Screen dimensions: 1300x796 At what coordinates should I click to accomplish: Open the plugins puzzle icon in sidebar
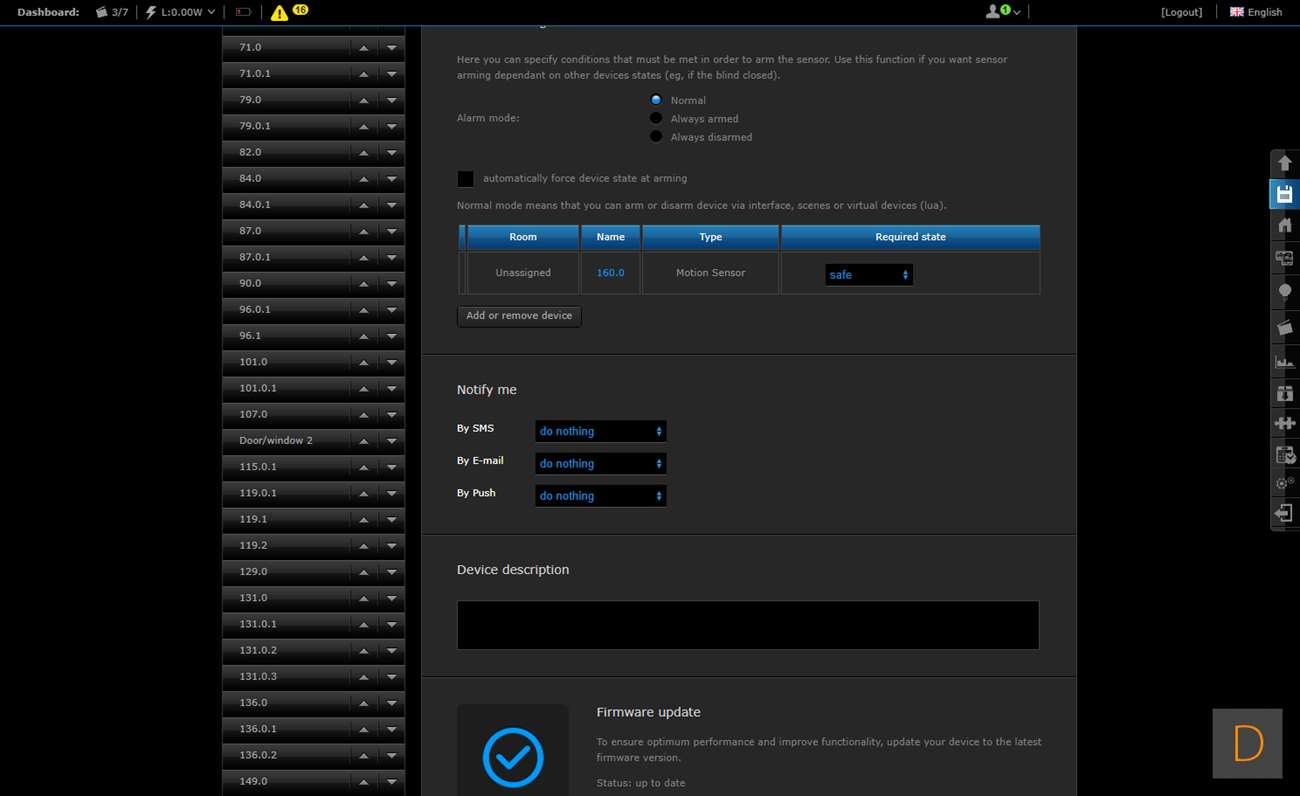pos(1285,423)
